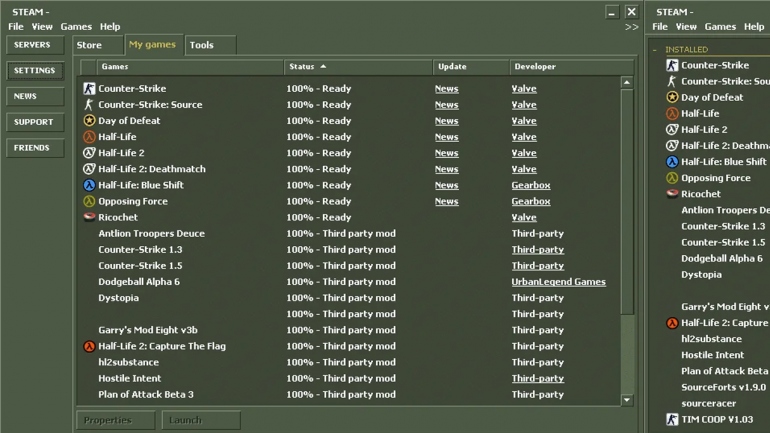Open View menu in main Steam window
770x433 pixels.
42,27
